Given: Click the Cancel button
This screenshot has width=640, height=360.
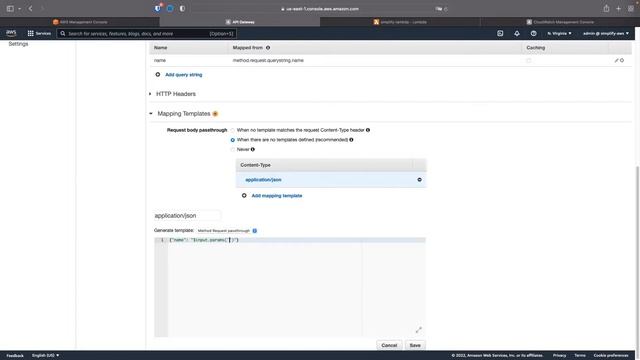Looking at the screenshot, I should (389, 345).
